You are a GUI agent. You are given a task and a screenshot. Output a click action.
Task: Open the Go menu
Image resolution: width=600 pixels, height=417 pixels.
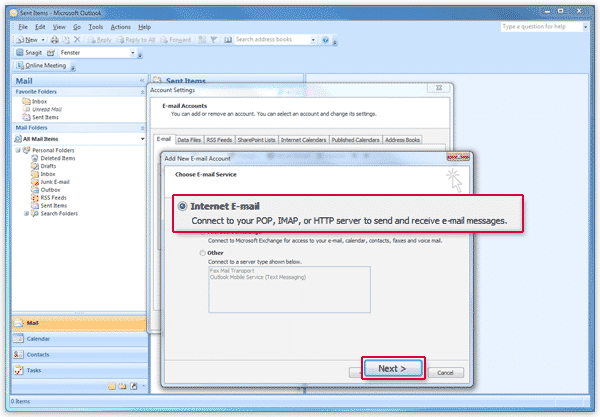pyautogui.click(x=77, y=27)
